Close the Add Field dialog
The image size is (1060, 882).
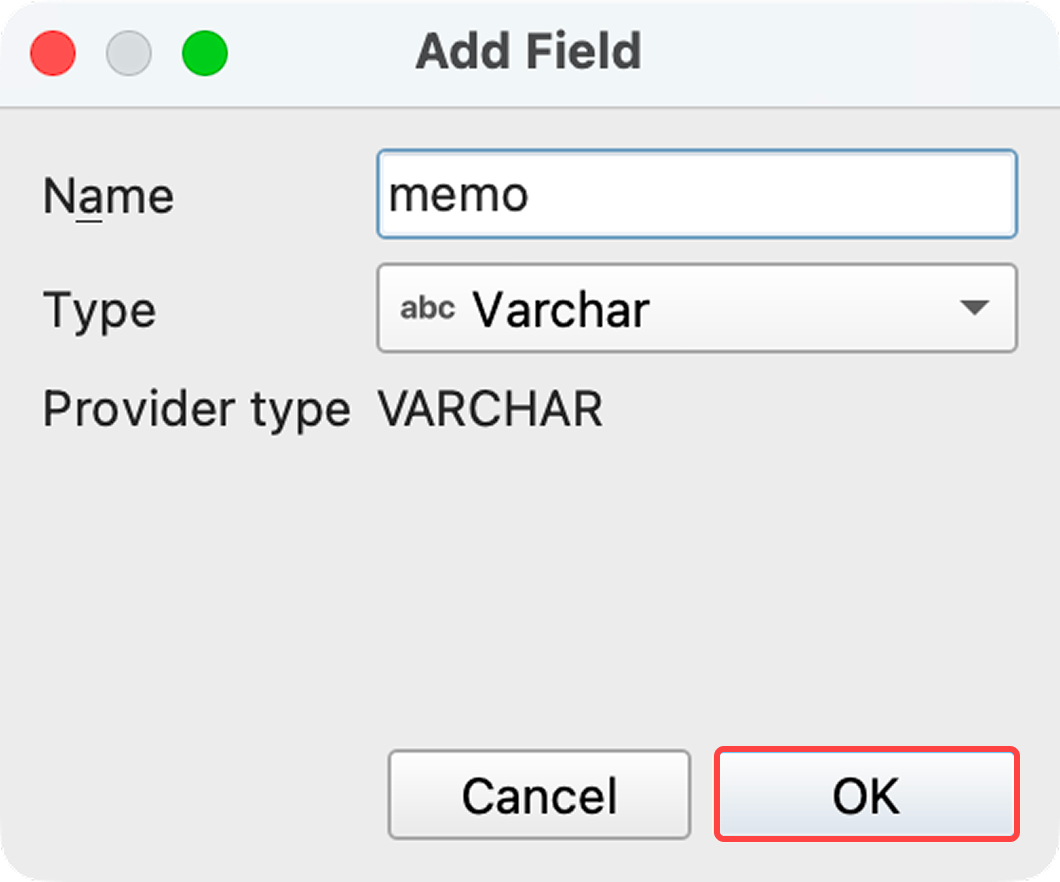[53, 53]
